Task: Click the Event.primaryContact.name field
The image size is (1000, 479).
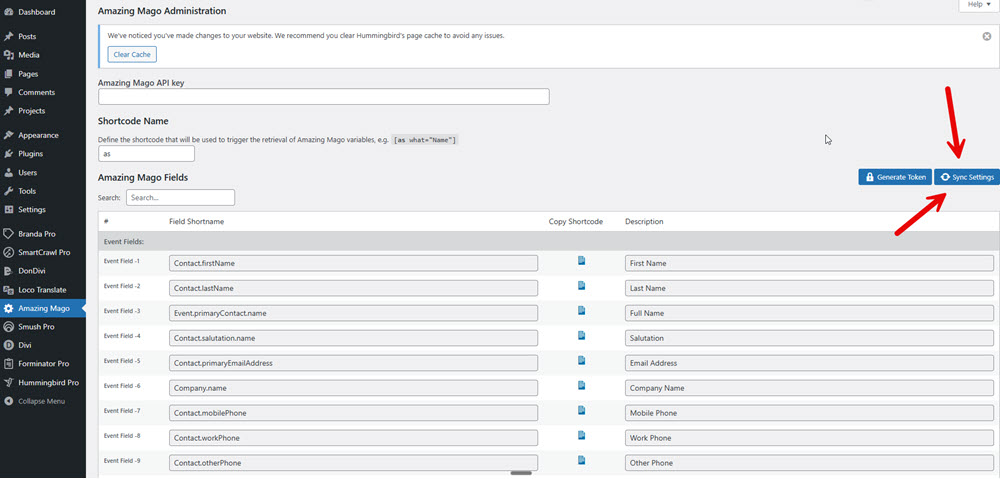Action: point(353,313)
